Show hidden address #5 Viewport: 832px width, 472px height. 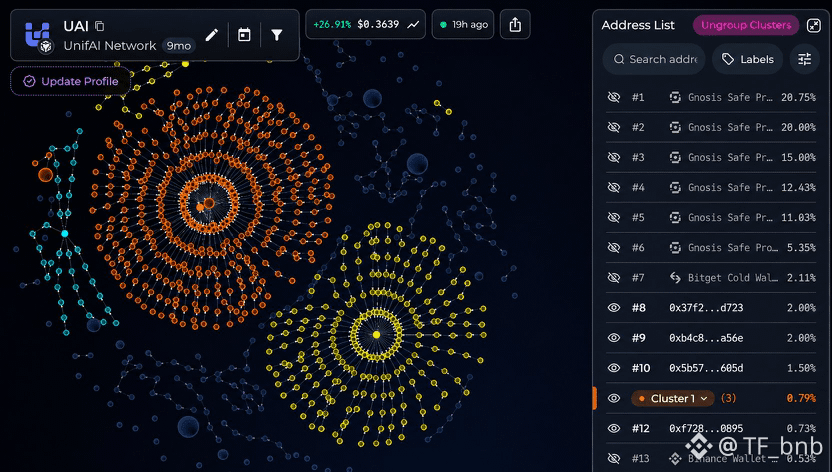[x=614, y=217]
